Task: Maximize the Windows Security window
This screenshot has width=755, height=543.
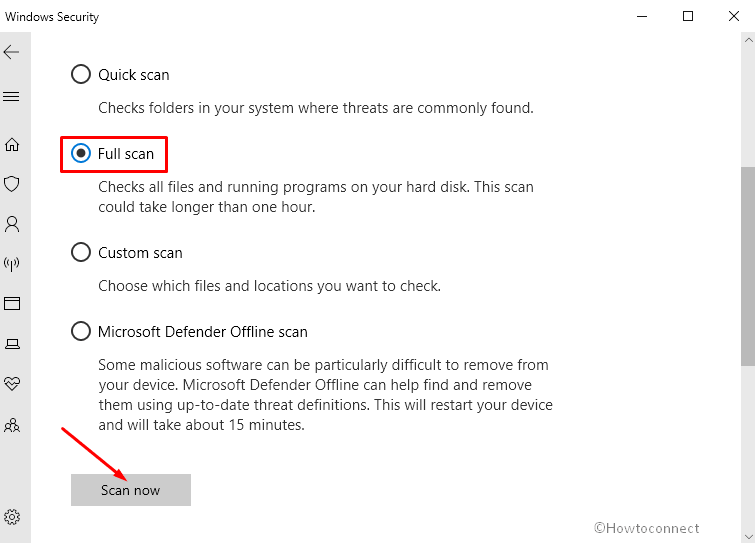Action: pos(688,16)
